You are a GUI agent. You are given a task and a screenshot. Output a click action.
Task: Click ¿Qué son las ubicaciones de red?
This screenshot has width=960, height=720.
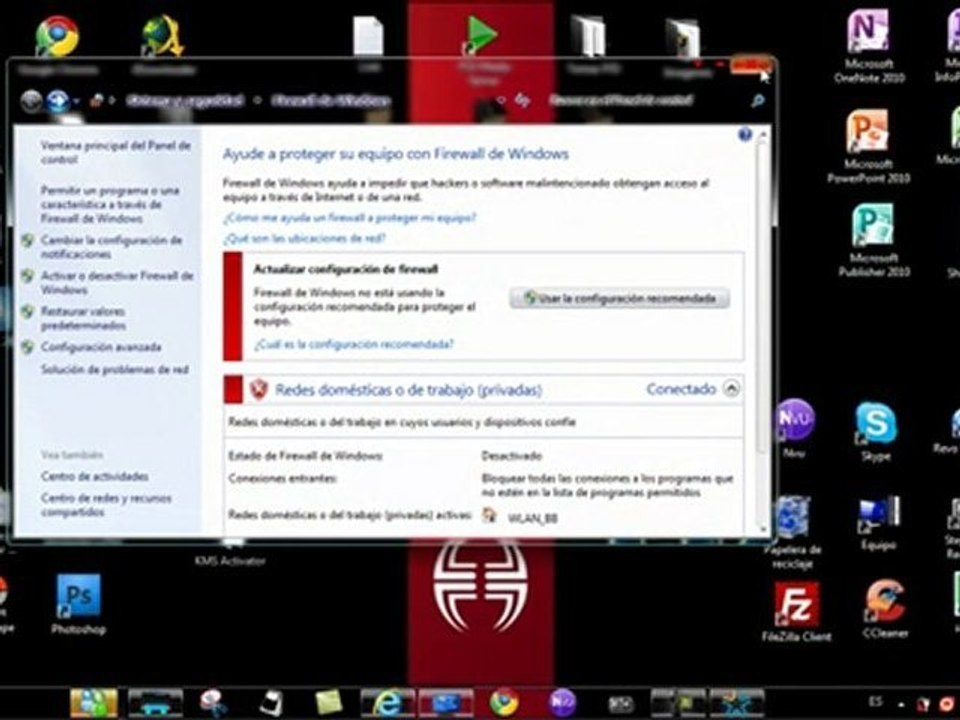point(304,239)
